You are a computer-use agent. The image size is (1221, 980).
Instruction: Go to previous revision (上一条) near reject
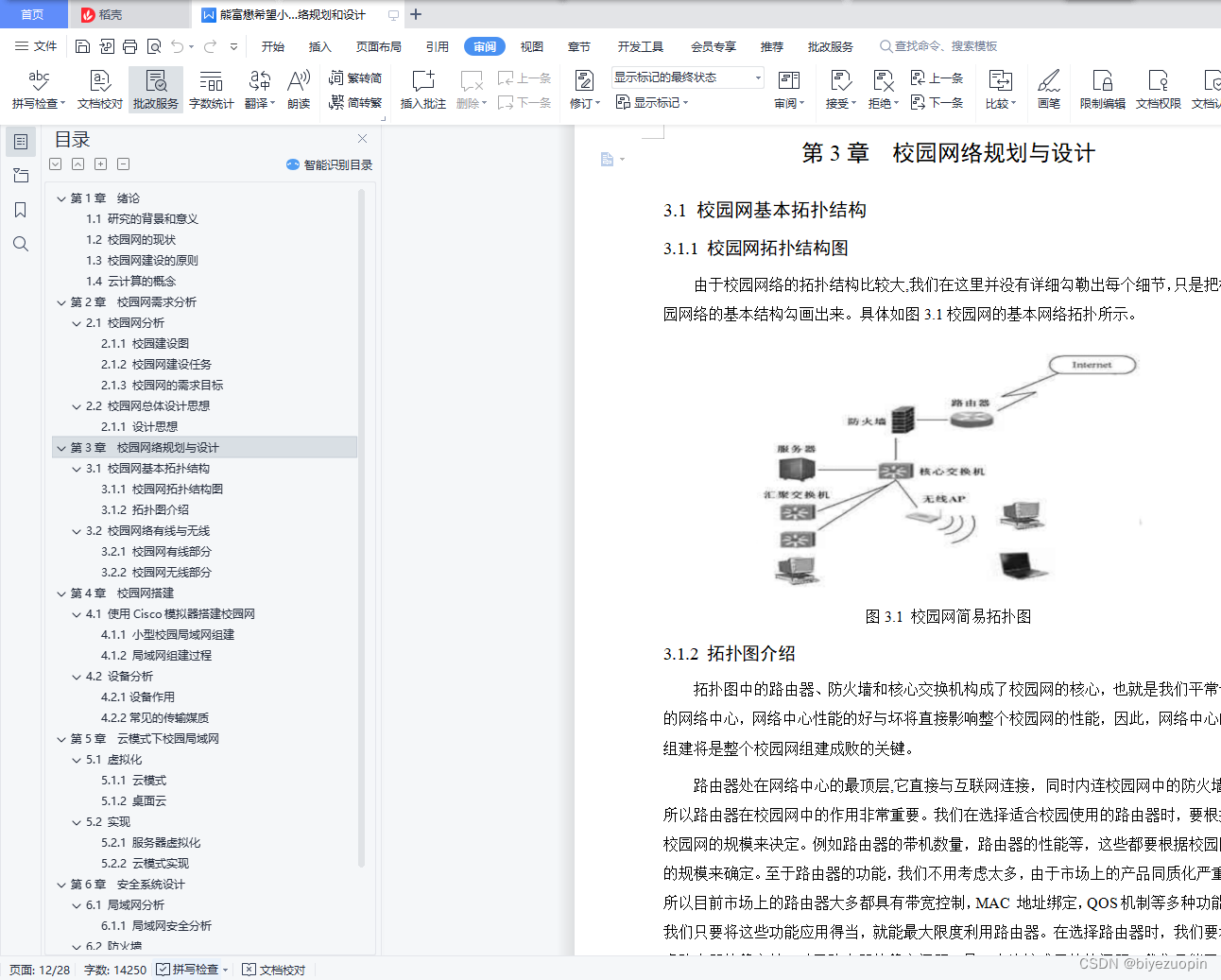pyautogui.click(x=937, y=77)
